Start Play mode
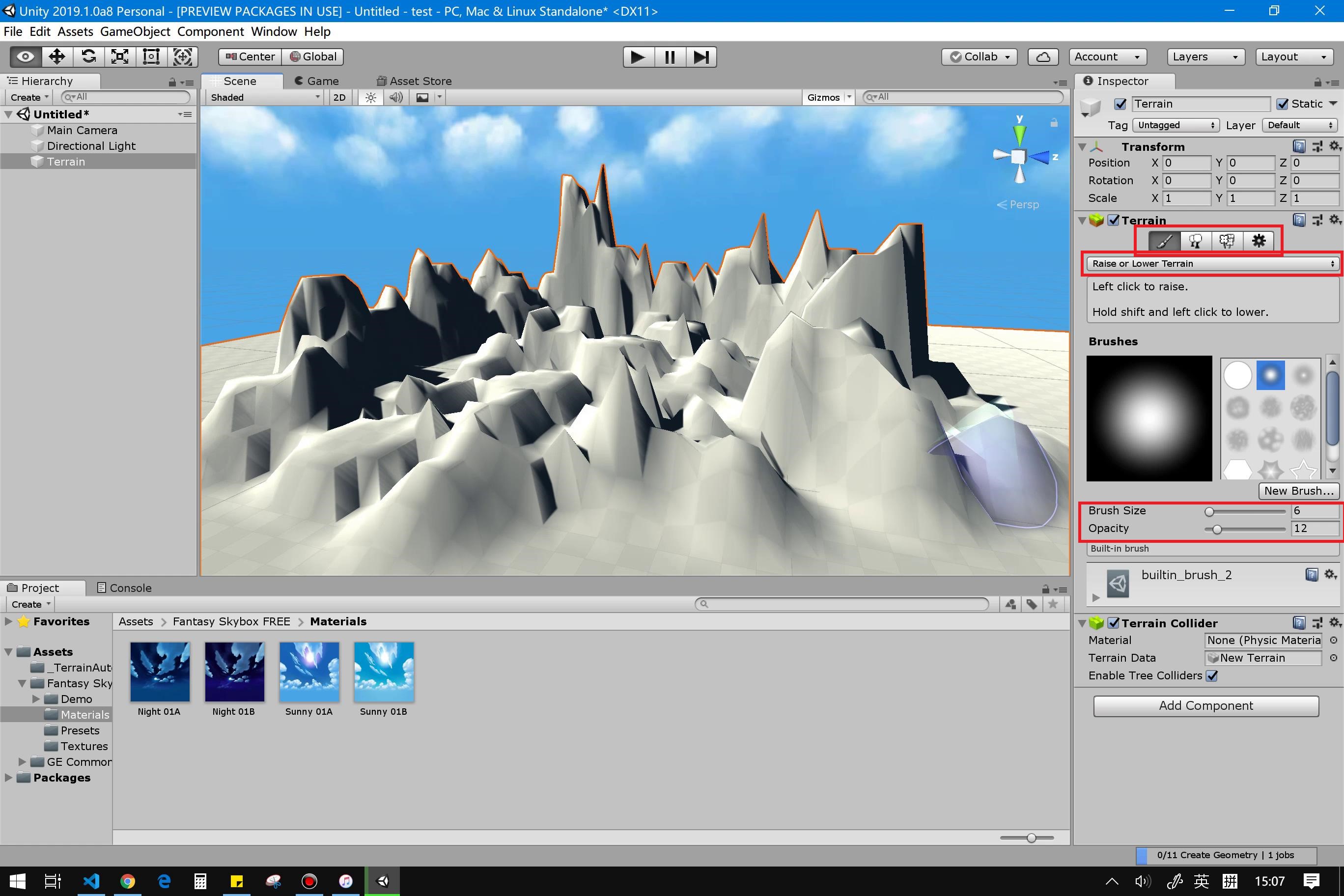Viewport: 1344px width, 896px height. (638, 57)
